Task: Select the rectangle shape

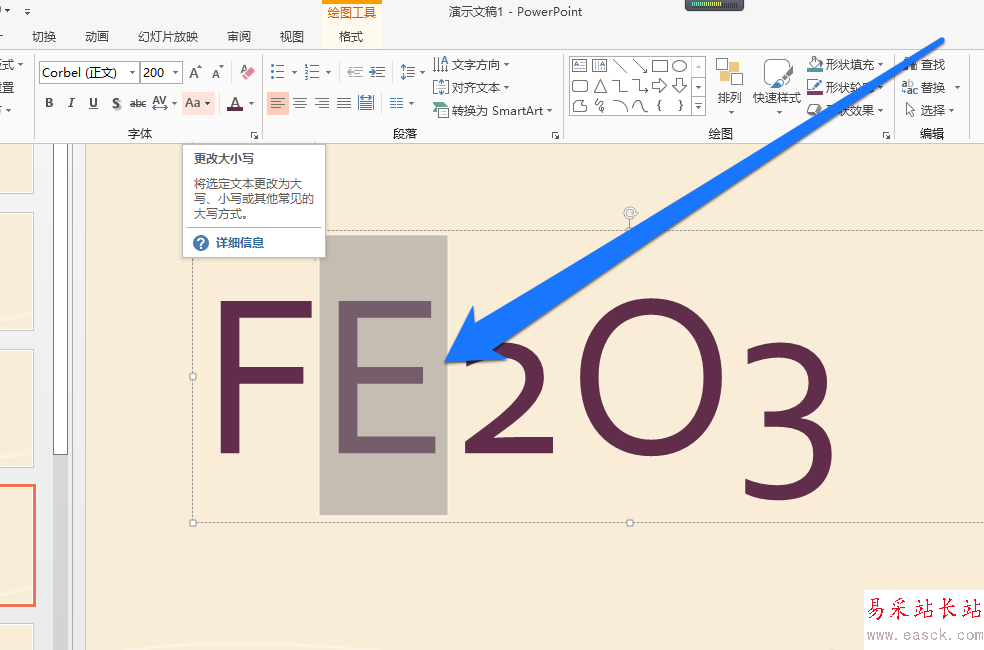Action: pyautogui.click(x=660, y=66)
